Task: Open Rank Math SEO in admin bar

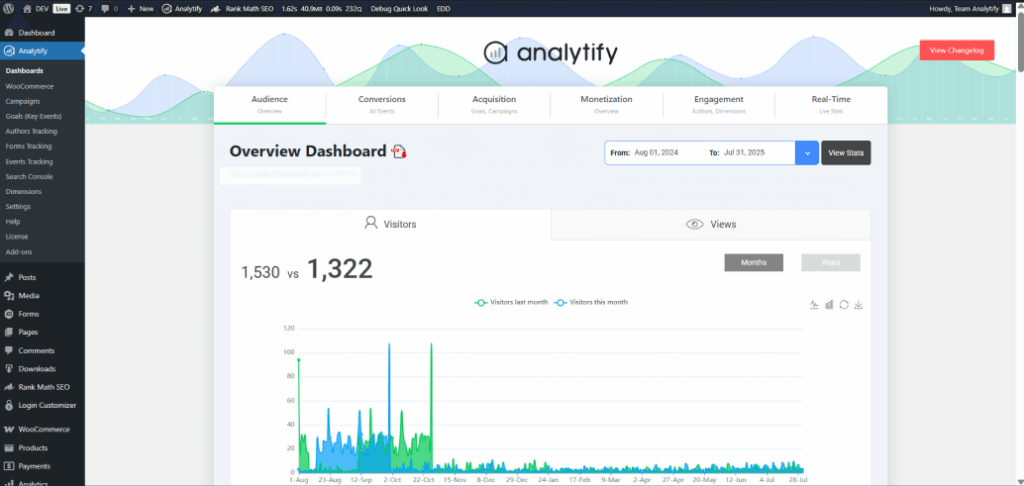Action: click(242, 8)
